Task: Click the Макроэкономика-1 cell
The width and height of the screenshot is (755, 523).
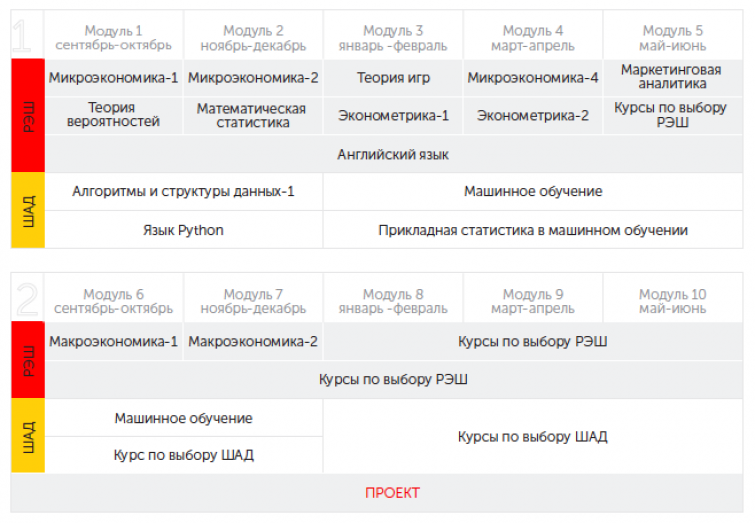Action: pos(113,341)
